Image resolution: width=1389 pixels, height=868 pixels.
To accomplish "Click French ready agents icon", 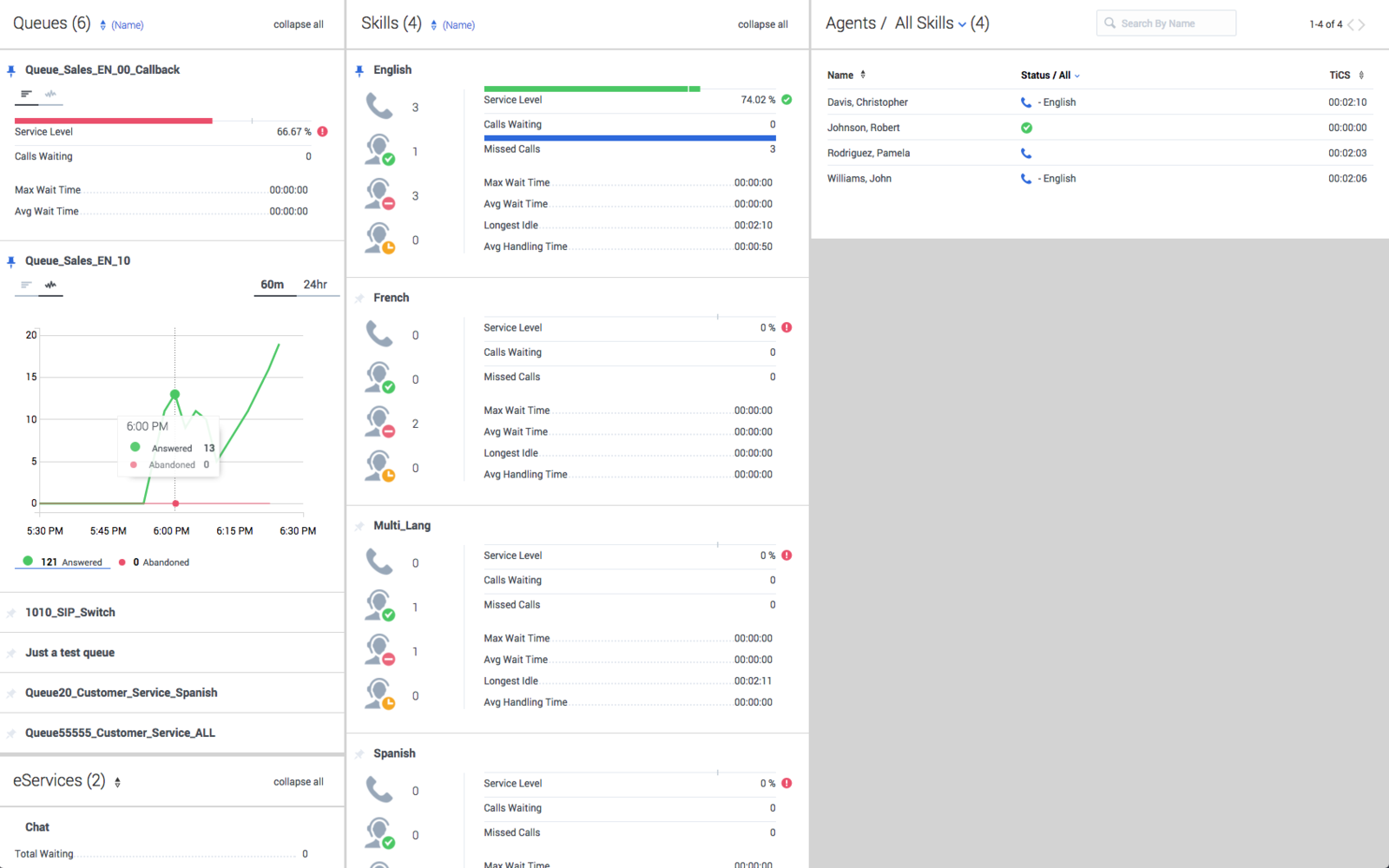I will 379,378.
